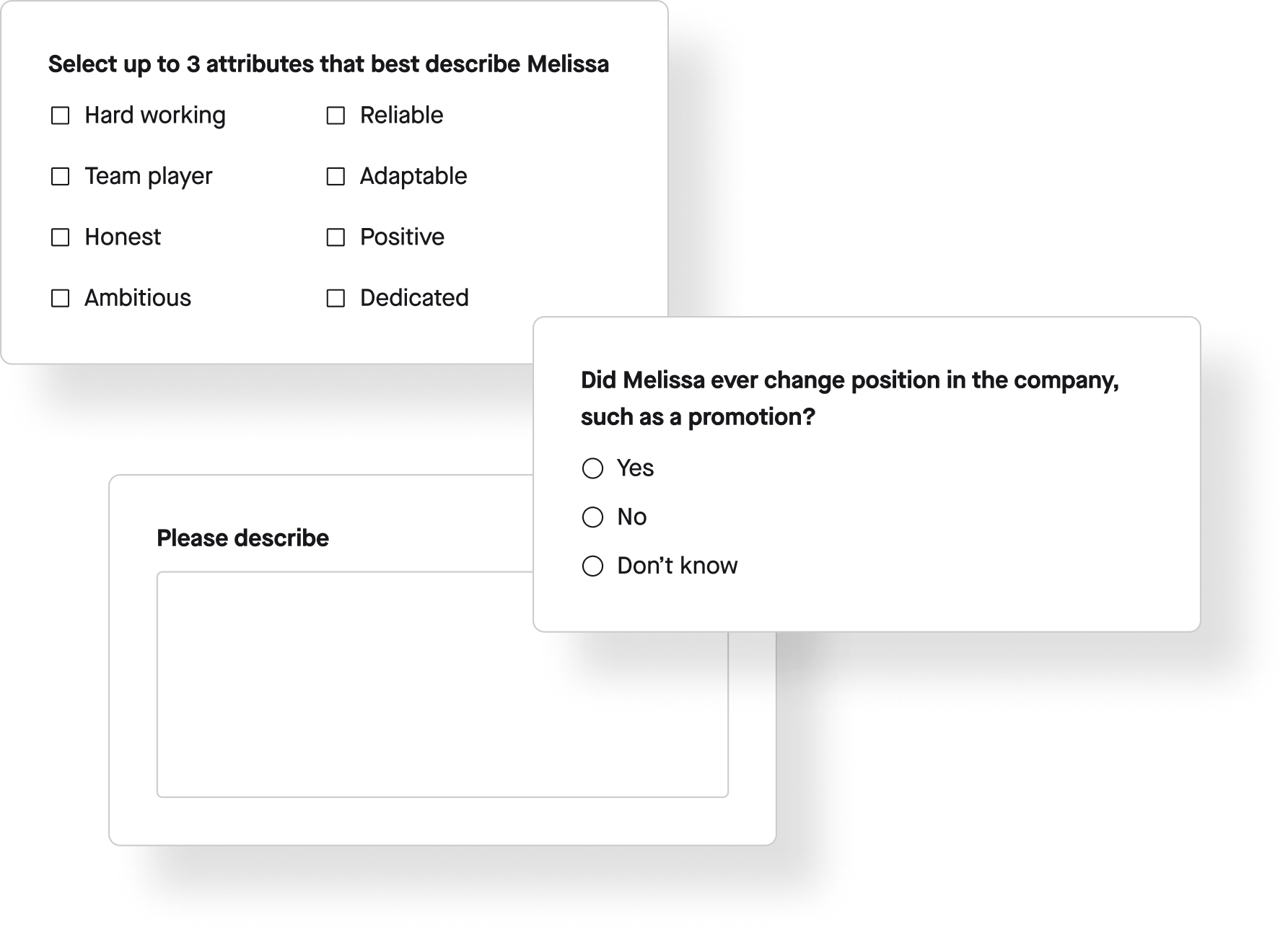Image resolution: width=1288 pixels, height=933 pixels.
Task: Click the attributes question heading
Action: coord(328,63)
